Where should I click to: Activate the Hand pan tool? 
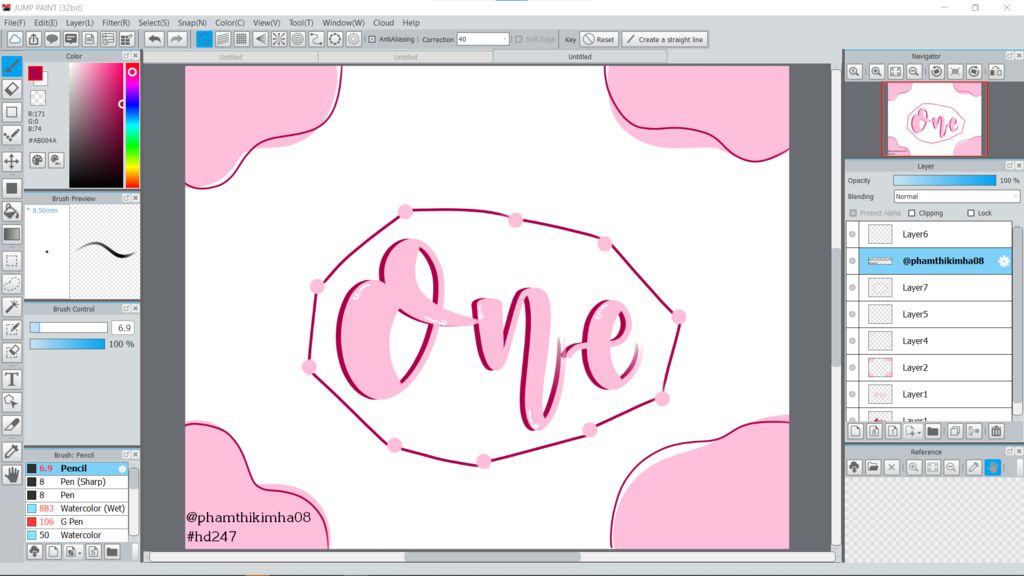click(12, 475)
